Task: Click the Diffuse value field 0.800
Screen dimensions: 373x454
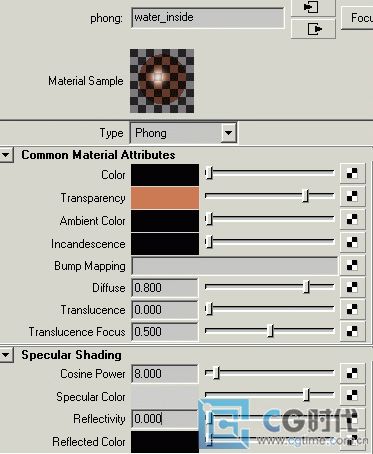Action: (x=165, y=288)
